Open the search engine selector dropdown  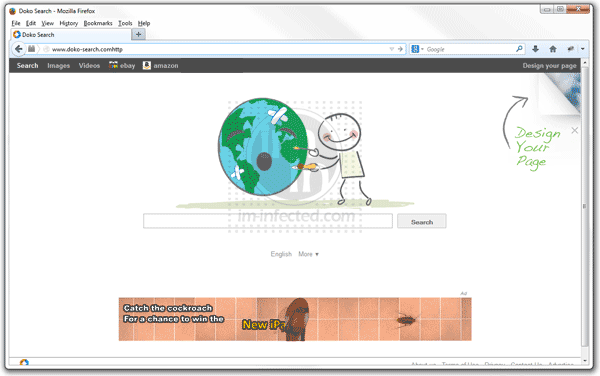tap(417, 49)
